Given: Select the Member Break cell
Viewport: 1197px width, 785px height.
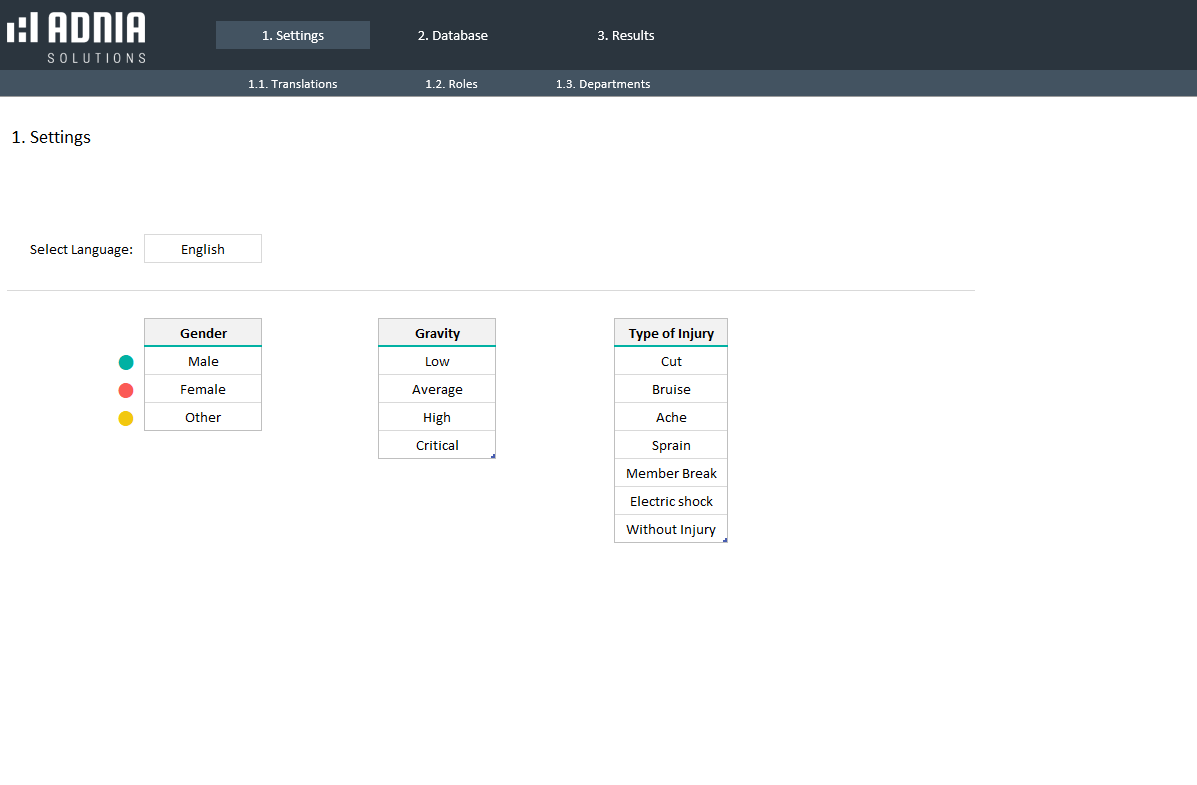Looking at the screenshot, I should tap(671, 473).
